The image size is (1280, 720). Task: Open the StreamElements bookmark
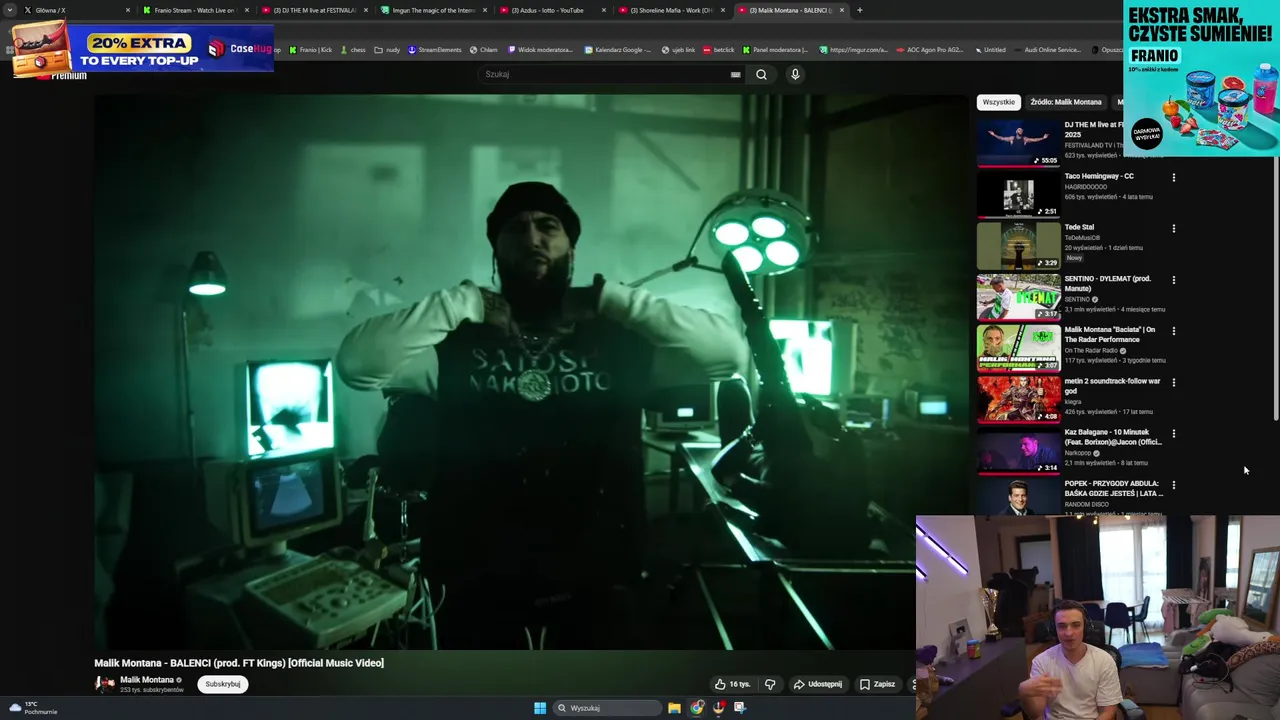pyautogui.click(x=435, y=50)
